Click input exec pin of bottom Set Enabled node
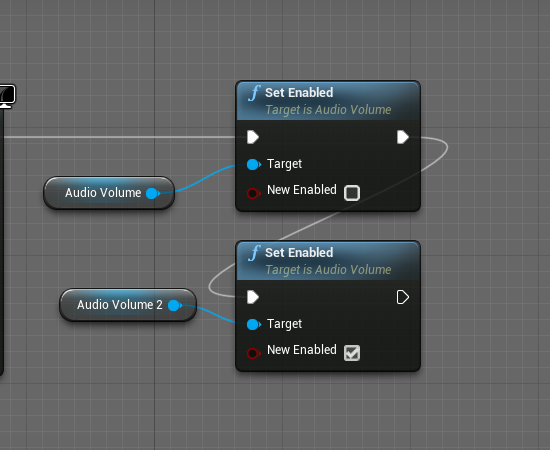Screen dimensions: 550x450 point(253,297)
